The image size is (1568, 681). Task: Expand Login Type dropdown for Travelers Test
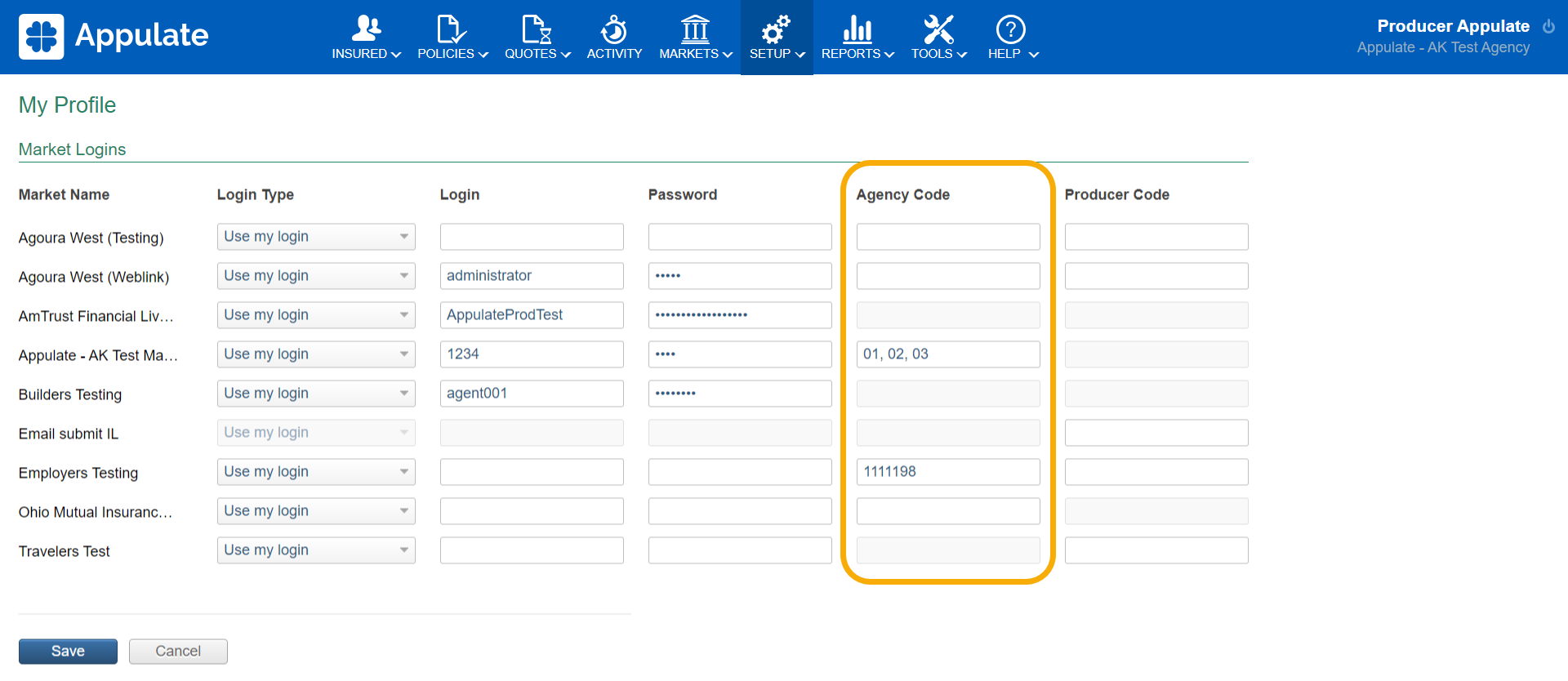[316, 550]
